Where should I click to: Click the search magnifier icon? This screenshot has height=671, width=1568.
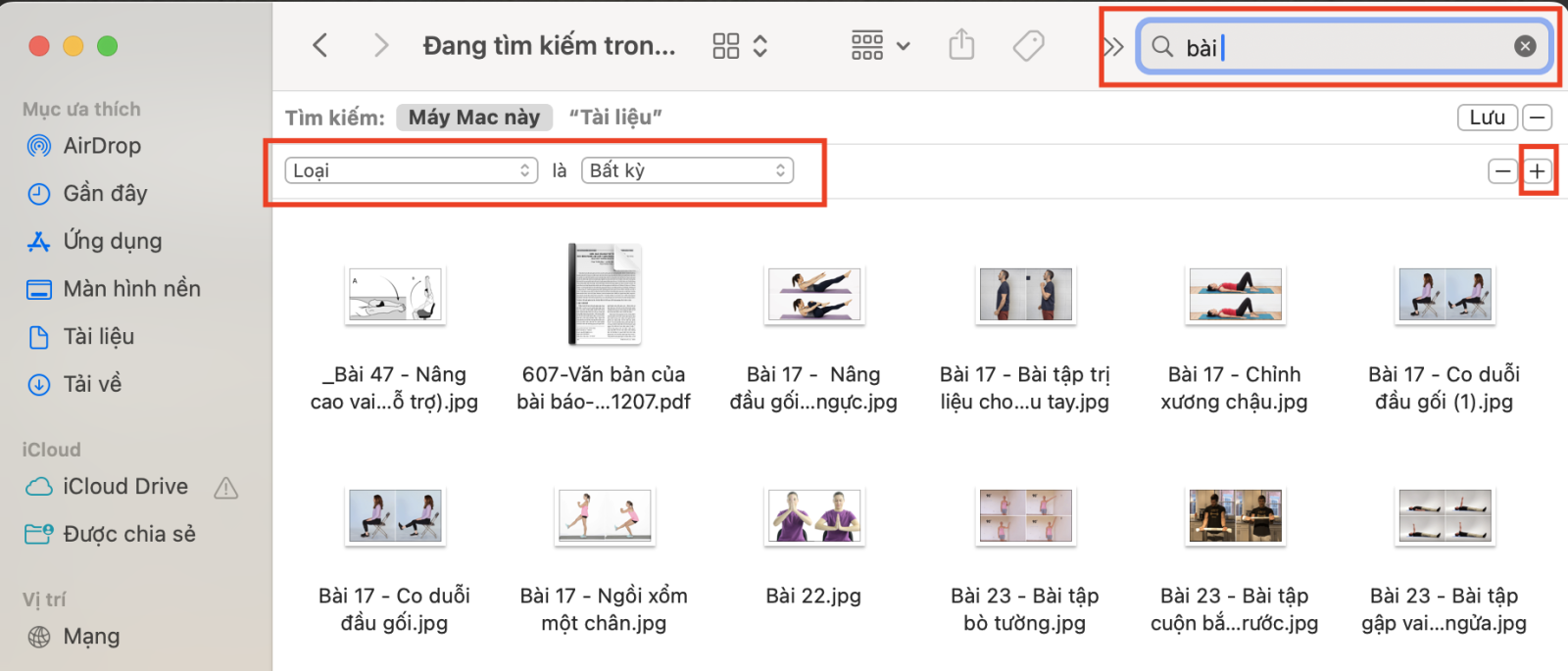[1162, 46]
